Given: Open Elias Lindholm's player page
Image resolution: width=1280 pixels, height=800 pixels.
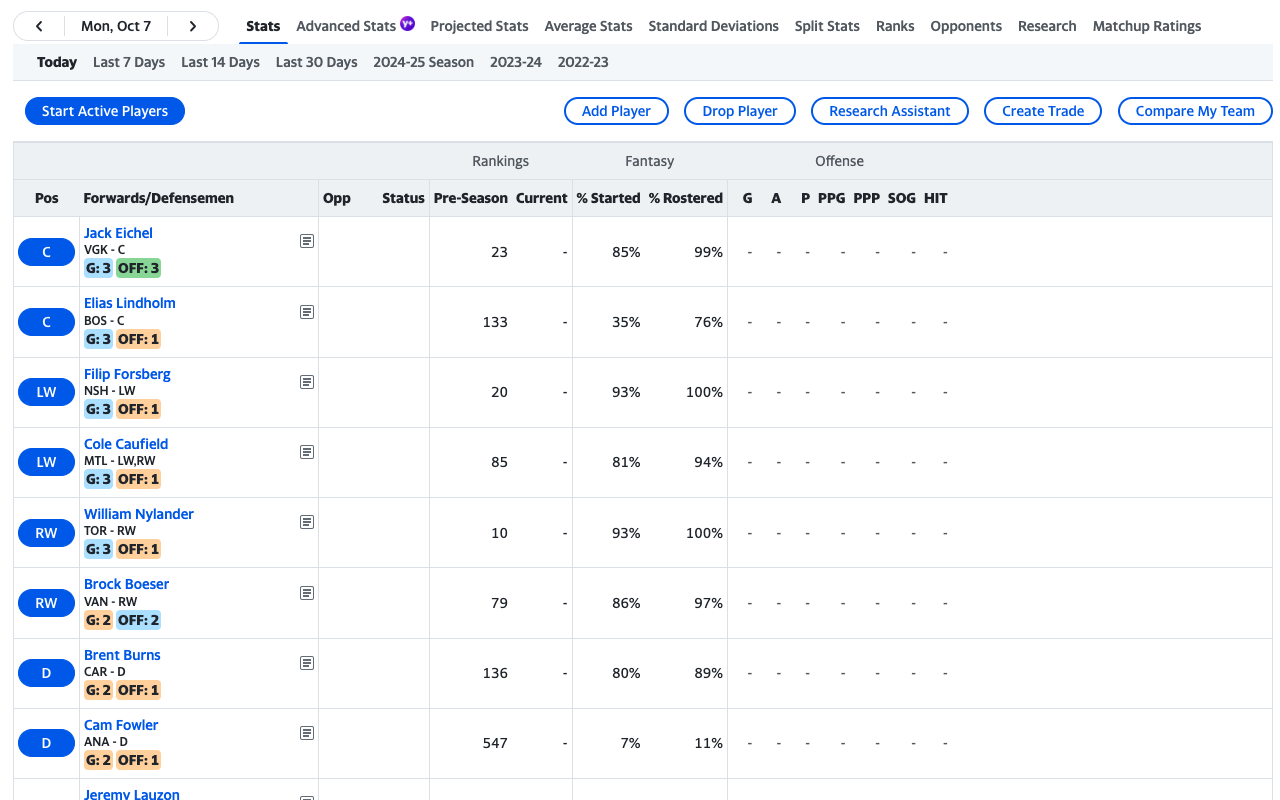Looking at the screenshot, I should click(x=130, y=303).
